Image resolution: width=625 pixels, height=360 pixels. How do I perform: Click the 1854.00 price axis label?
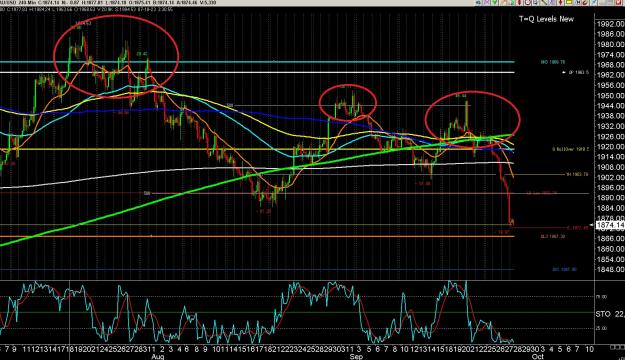pos(610,259)
